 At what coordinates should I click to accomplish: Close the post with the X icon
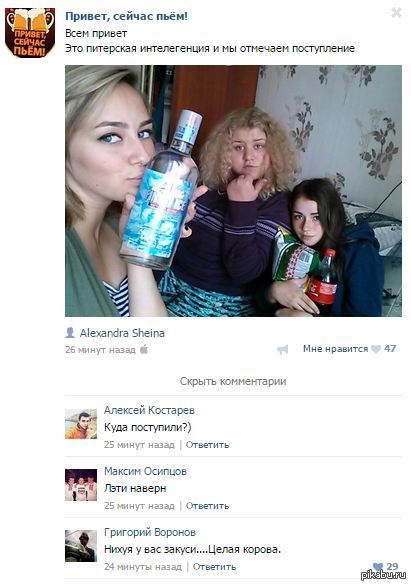coord(396,13)
